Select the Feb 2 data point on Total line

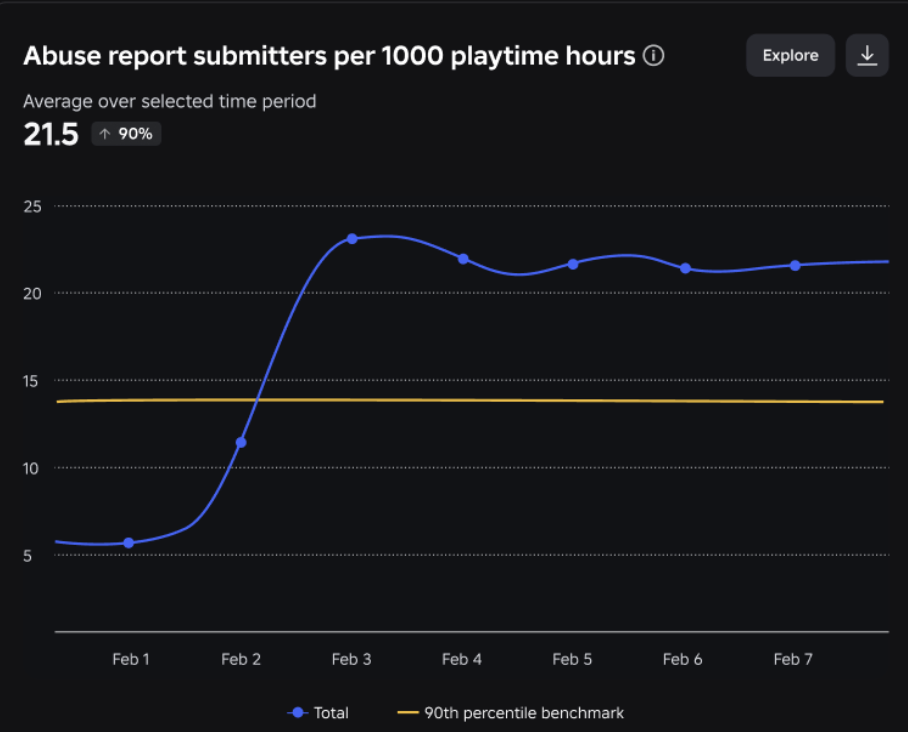(241, 442)
